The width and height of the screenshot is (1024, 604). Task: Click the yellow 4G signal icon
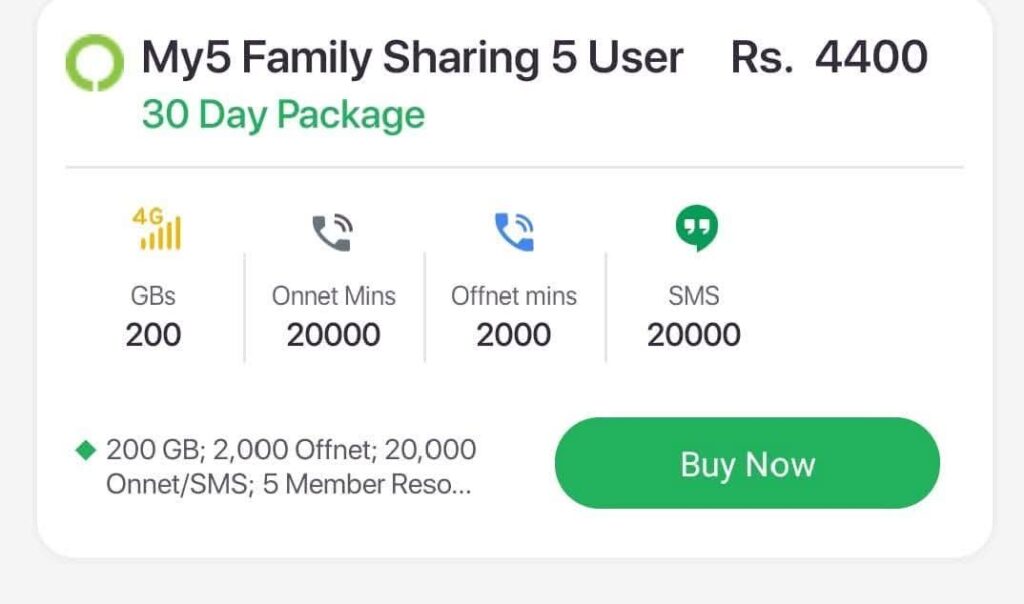coord(156,229)
